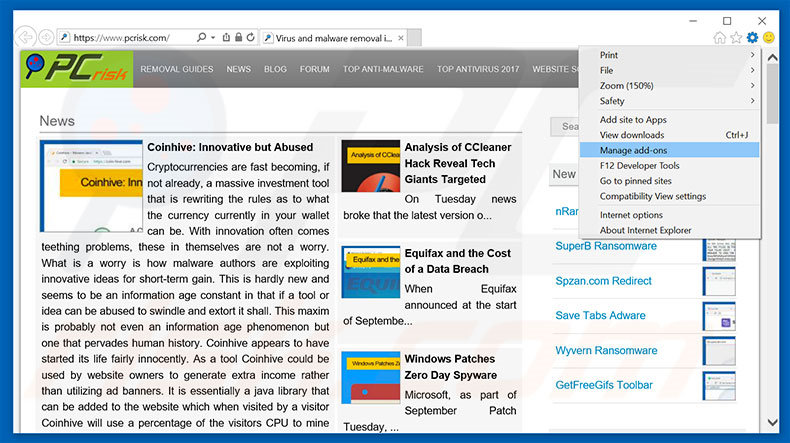Click the search magnifier in address bar

[x=202, y=37]
